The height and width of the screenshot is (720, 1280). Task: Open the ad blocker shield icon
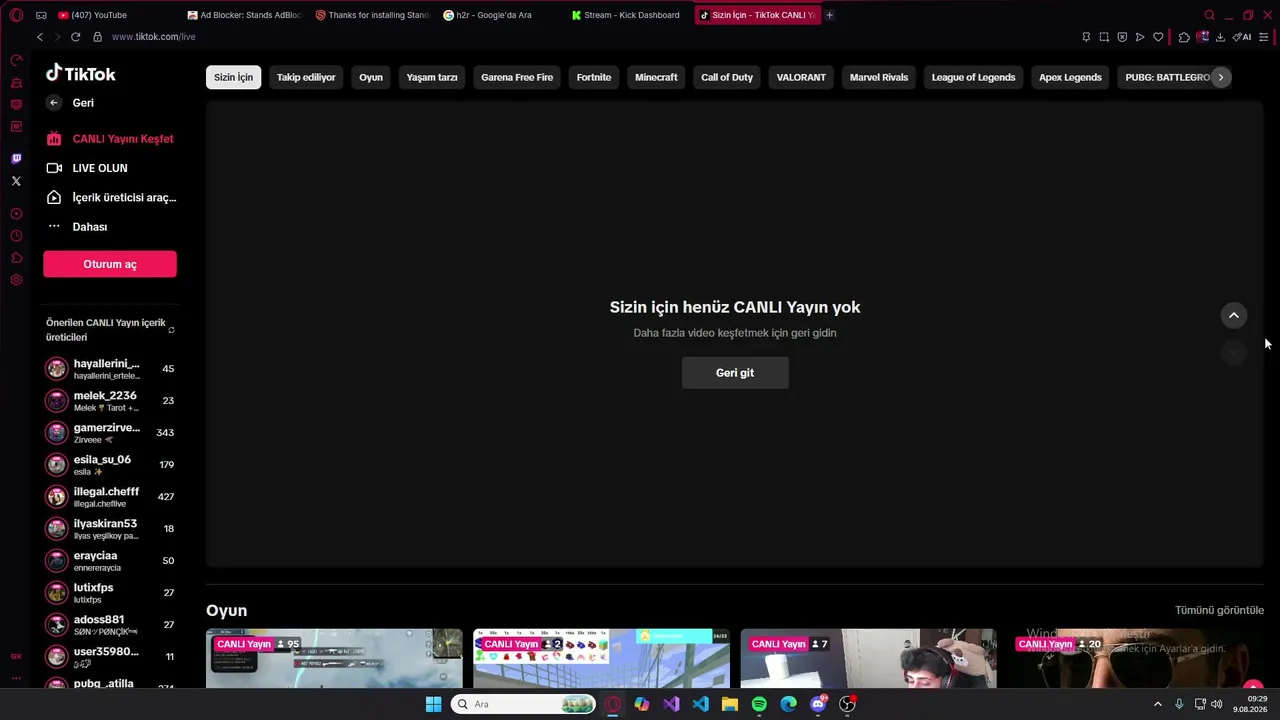[1122, 37]
